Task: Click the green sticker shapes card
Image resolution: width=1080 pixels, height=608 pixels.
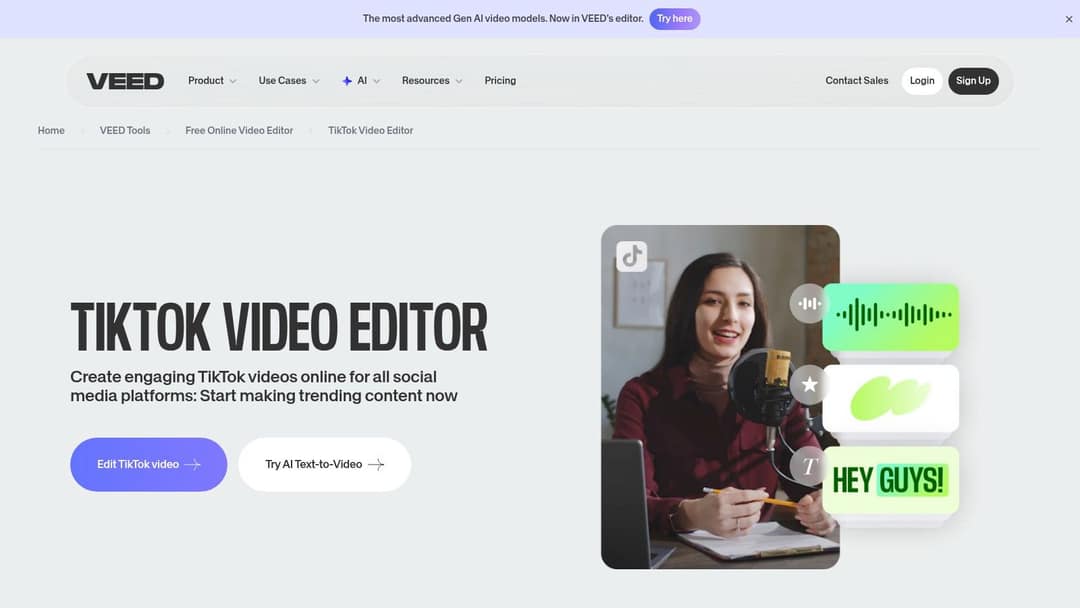Action: 891,398
